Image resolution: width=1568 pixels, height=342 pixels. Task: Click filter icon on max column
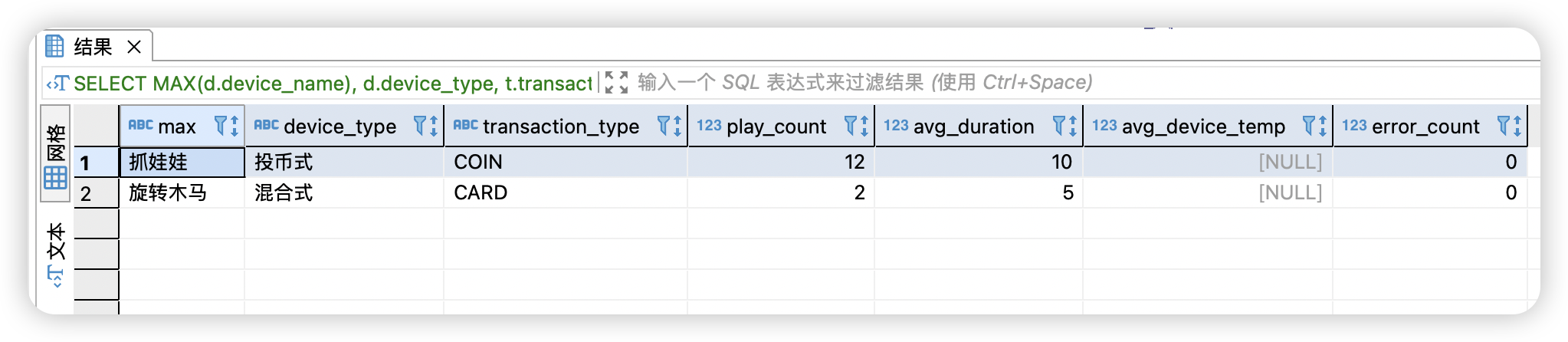point(221,126)
